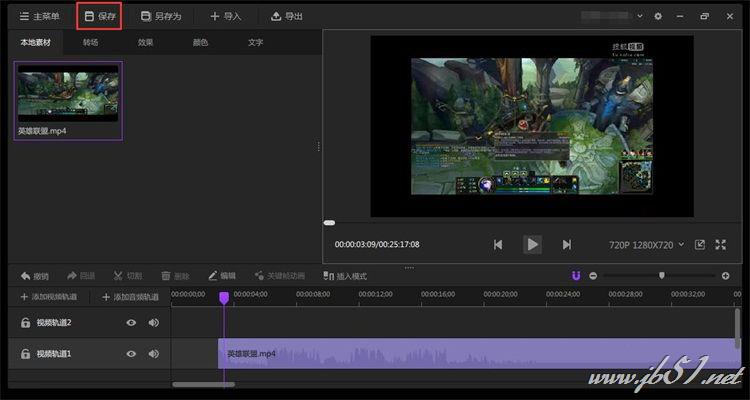
Task: Restore down the editor window
Action: click(x=705, y=16)
